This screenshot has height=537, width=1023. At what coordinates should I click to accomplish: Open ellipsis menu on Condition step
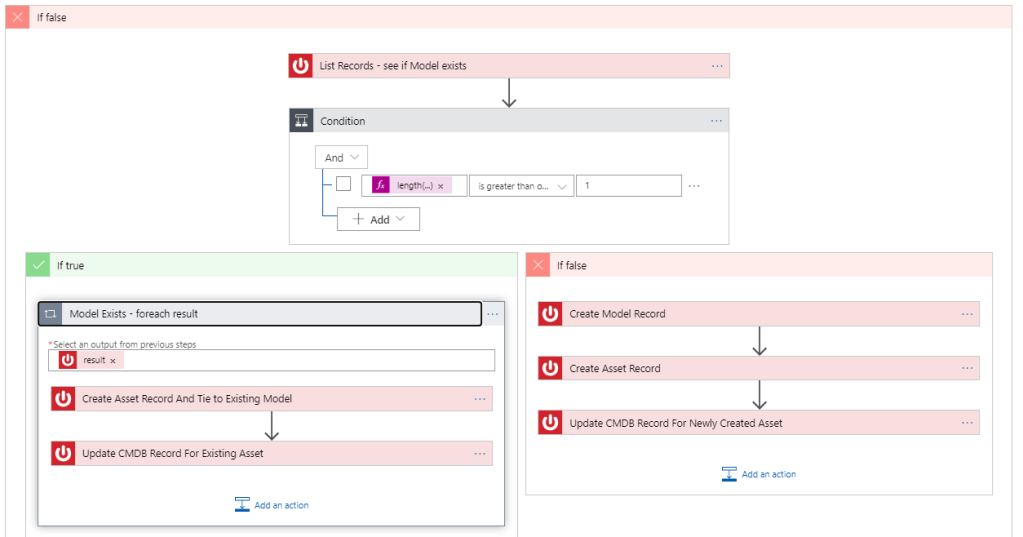pyautogui.click(x=716, y=121)
